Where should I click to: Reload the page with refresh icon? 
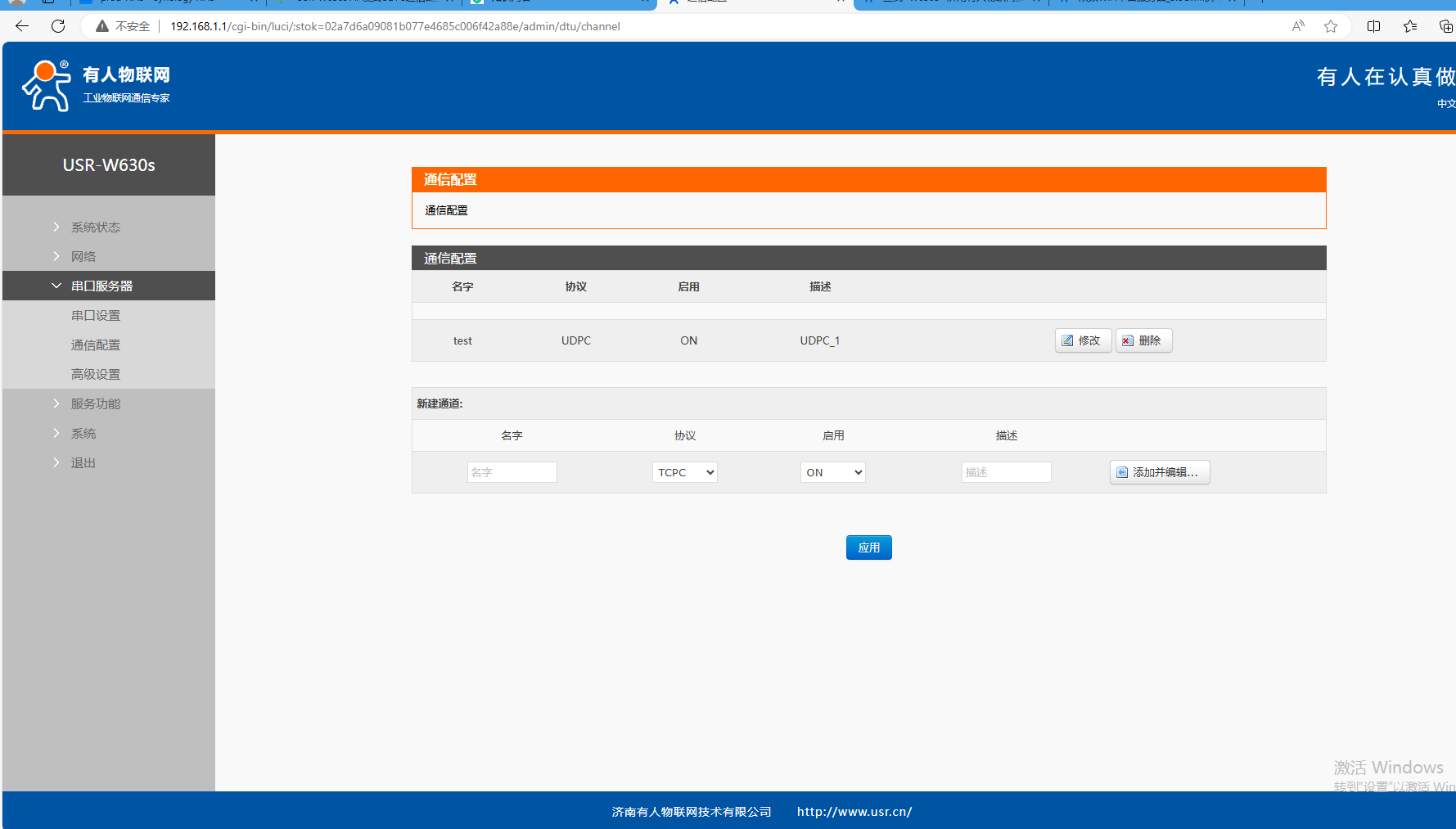click(x=58, y=26)
